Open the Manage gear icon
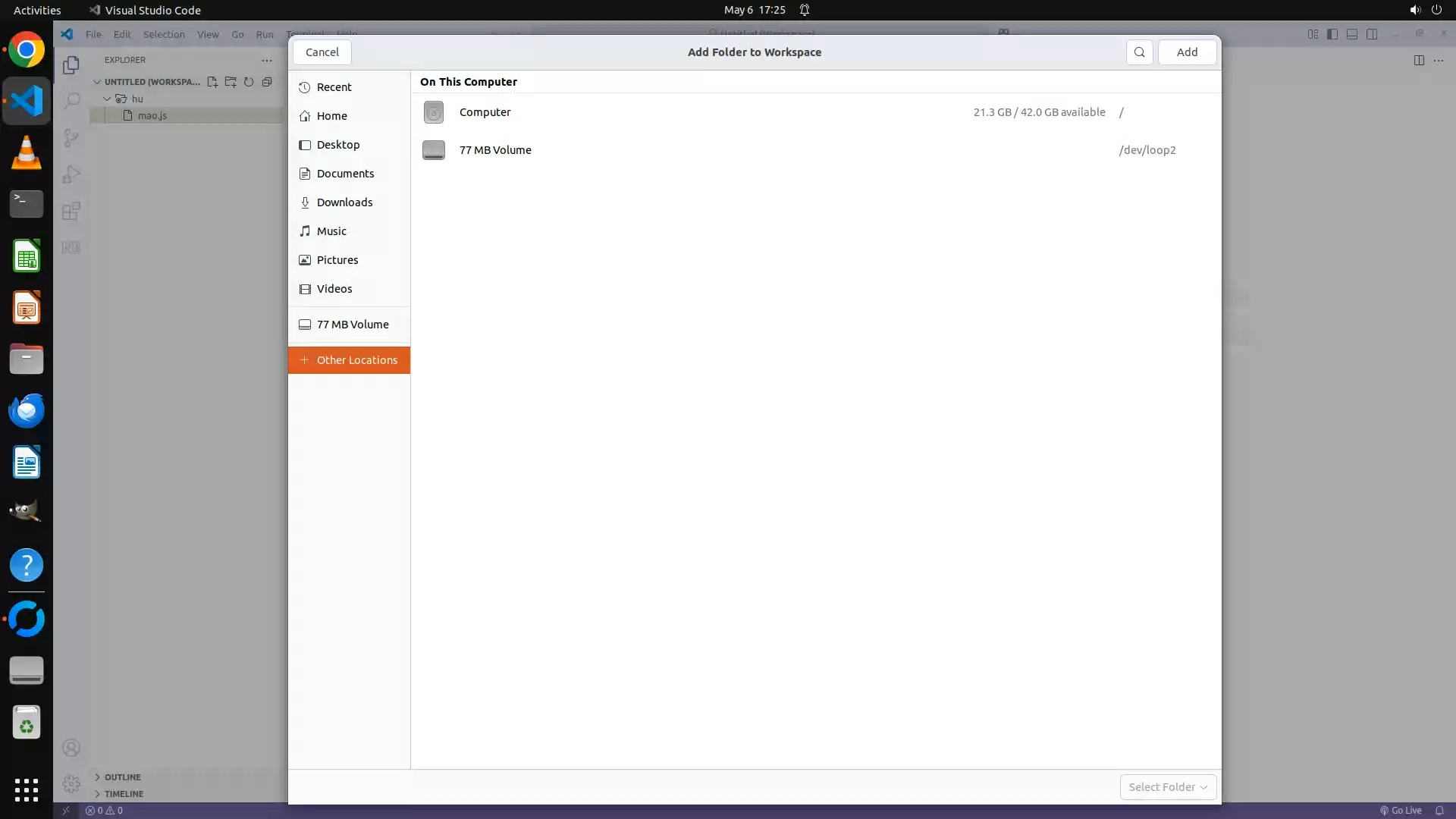1456x819 pixels. coord(71,783)
